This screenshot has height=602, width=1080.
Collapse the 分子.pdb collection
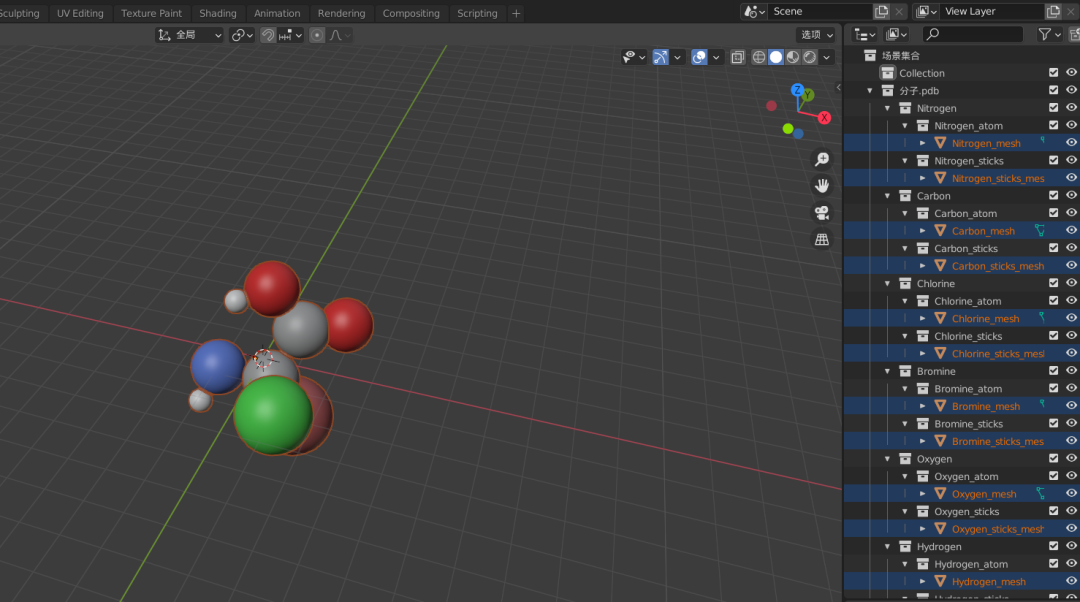point(869,90)
